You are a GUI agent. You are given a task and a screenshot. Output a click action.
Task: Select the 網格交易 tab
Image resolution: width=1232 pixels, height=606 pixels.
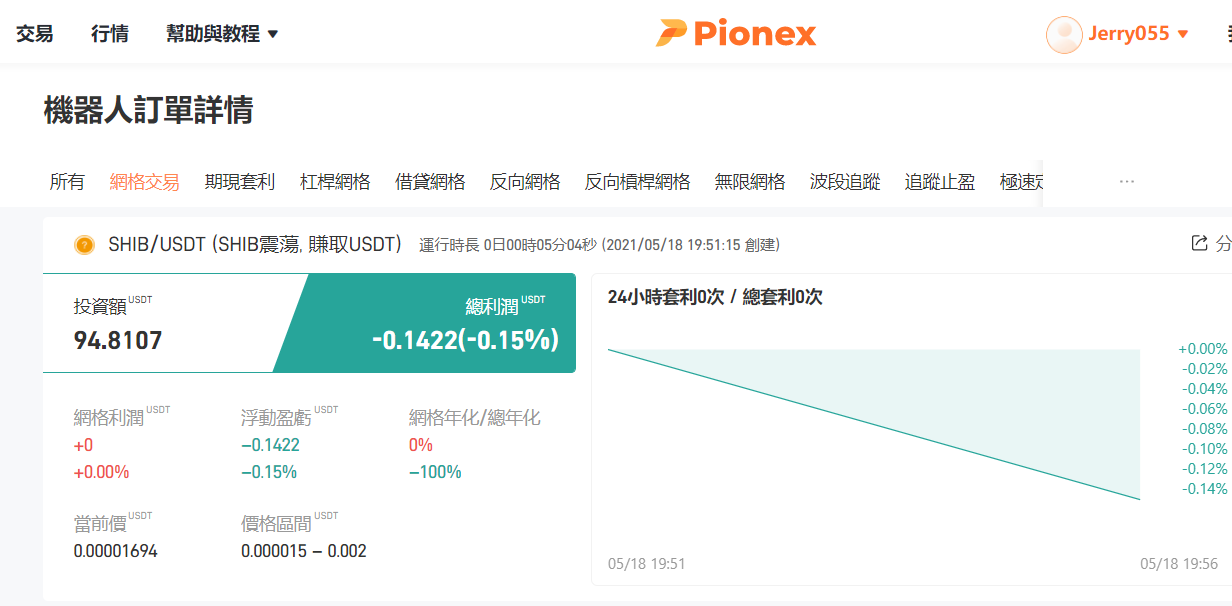[x=145, y=182]
